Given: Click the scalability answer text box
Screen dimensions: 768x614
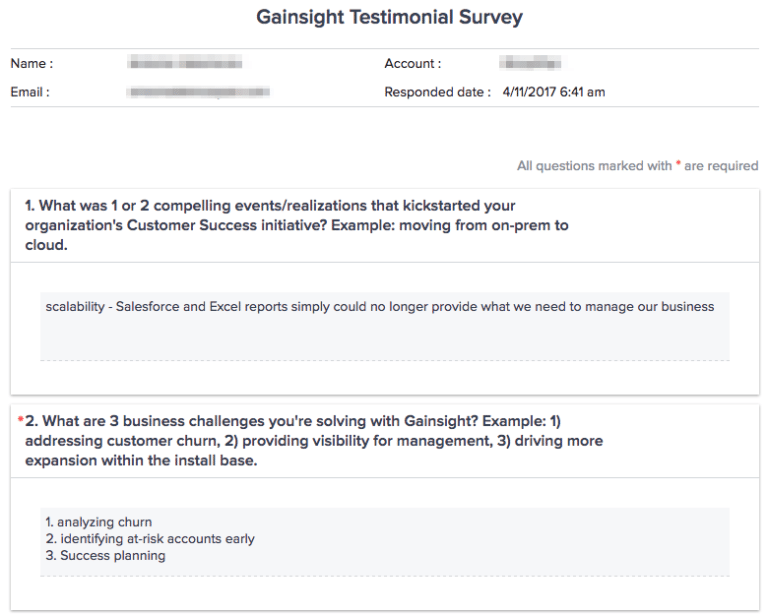Looking at the screenshot, I should (380, 307).
